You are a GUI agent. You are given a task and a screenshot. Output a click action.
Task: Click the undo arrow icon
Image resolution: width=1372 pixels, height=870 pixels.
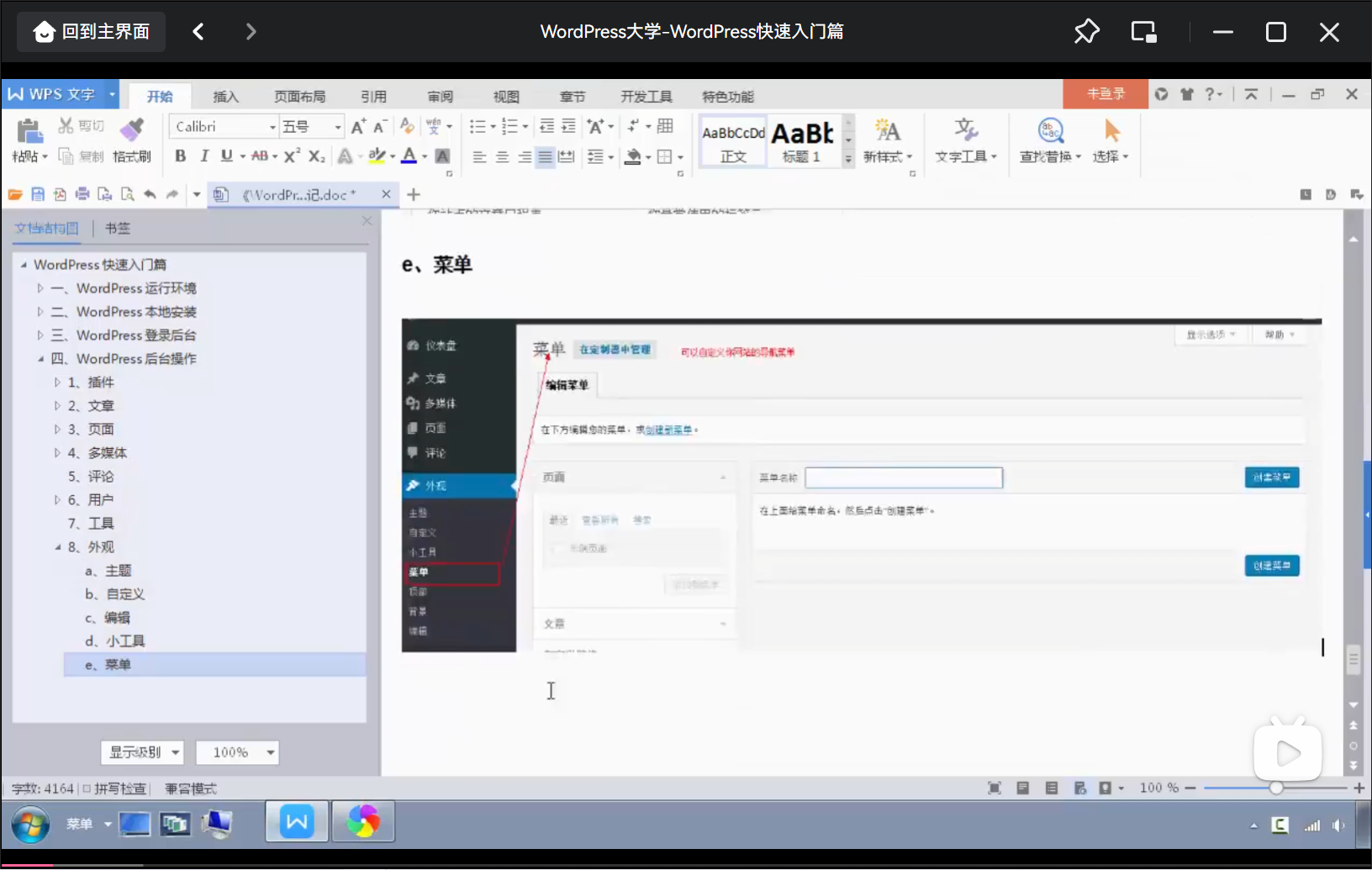pos(150,194)
